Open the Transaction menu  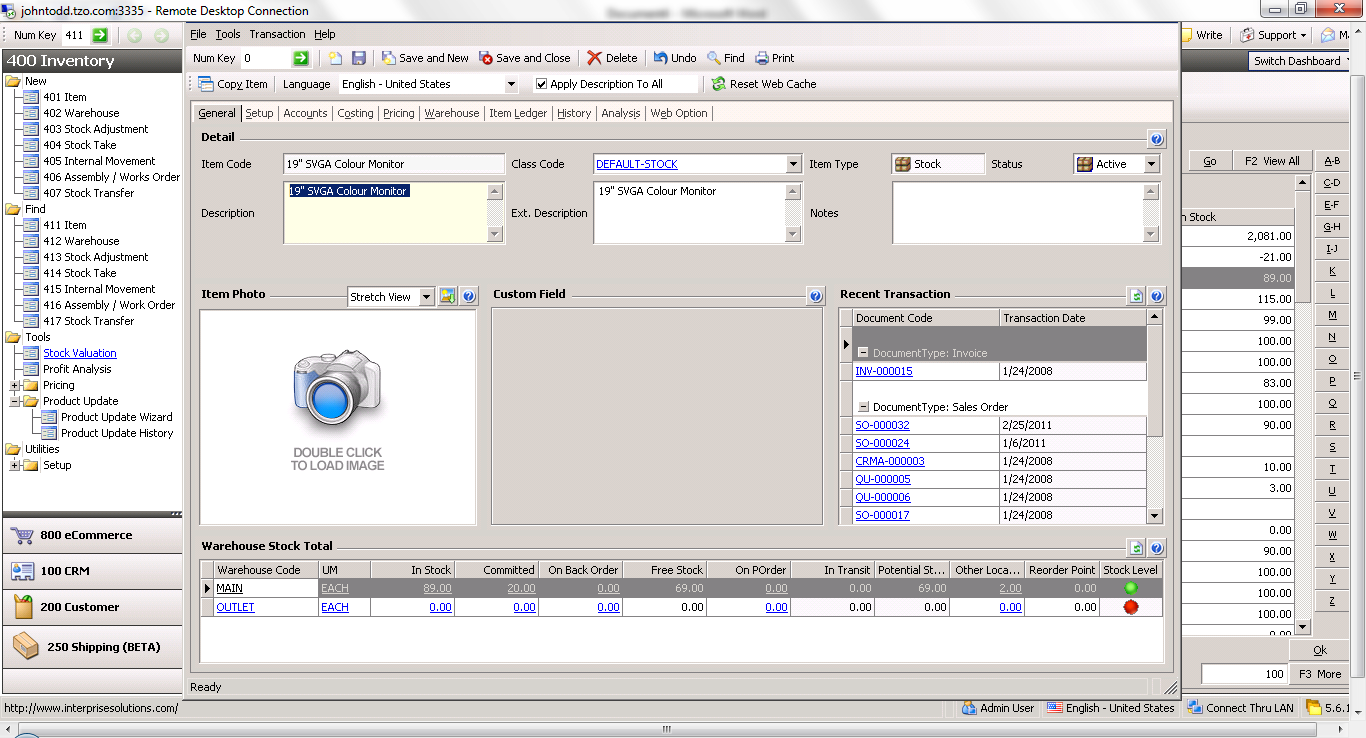tap(277, 34)
